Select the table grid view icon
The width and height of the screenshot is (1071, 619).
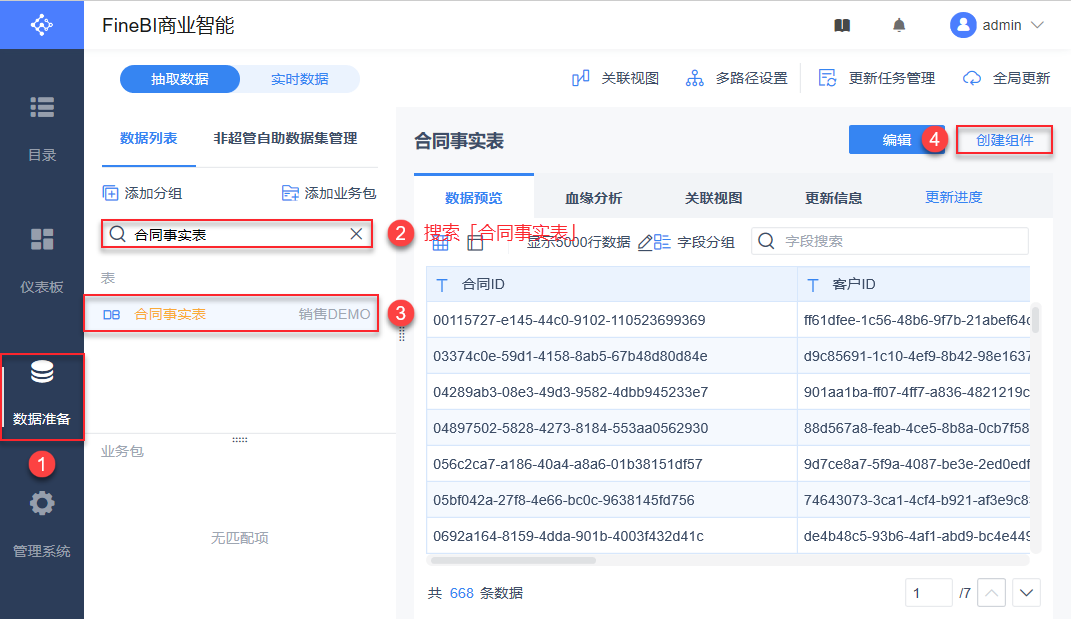click(x=441, y=243)
